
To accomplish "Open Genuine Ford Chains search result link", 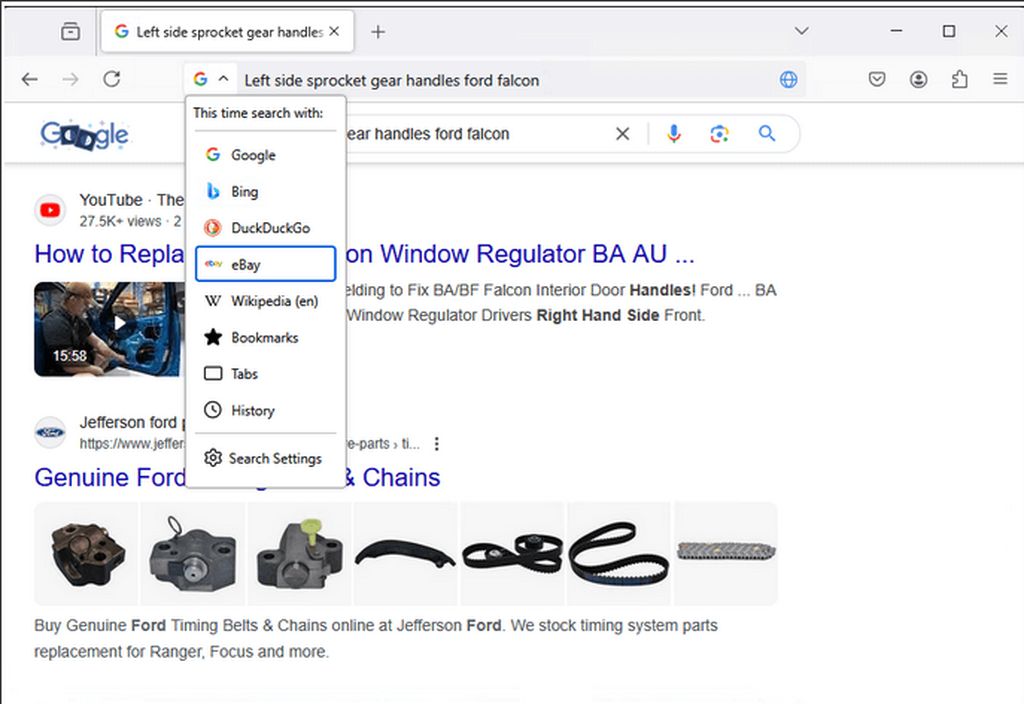I will point(237,477).
